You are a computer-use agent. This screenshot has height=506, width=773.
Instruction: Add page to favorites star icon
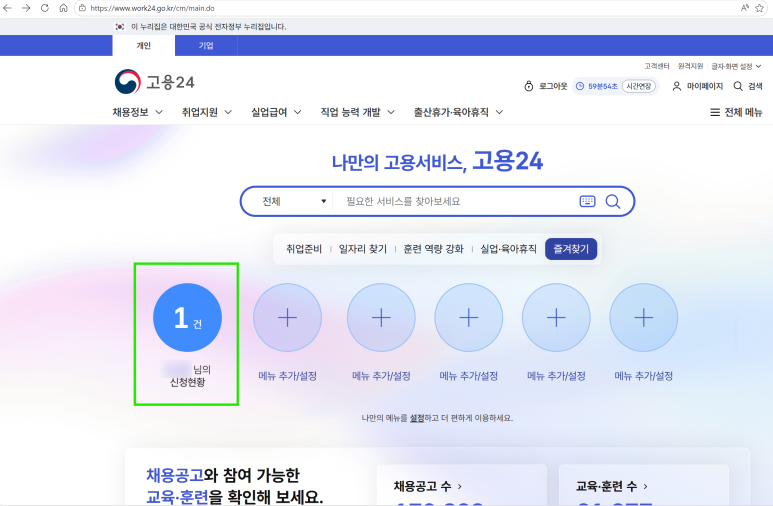pyautogui.click(x=760, y=8)
